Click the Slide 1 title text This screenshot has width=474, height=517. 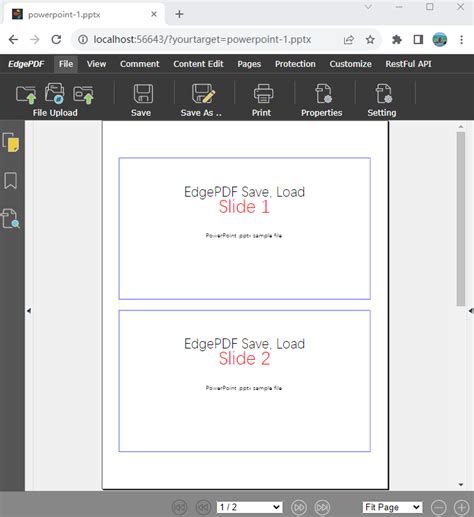click(244, 207)
